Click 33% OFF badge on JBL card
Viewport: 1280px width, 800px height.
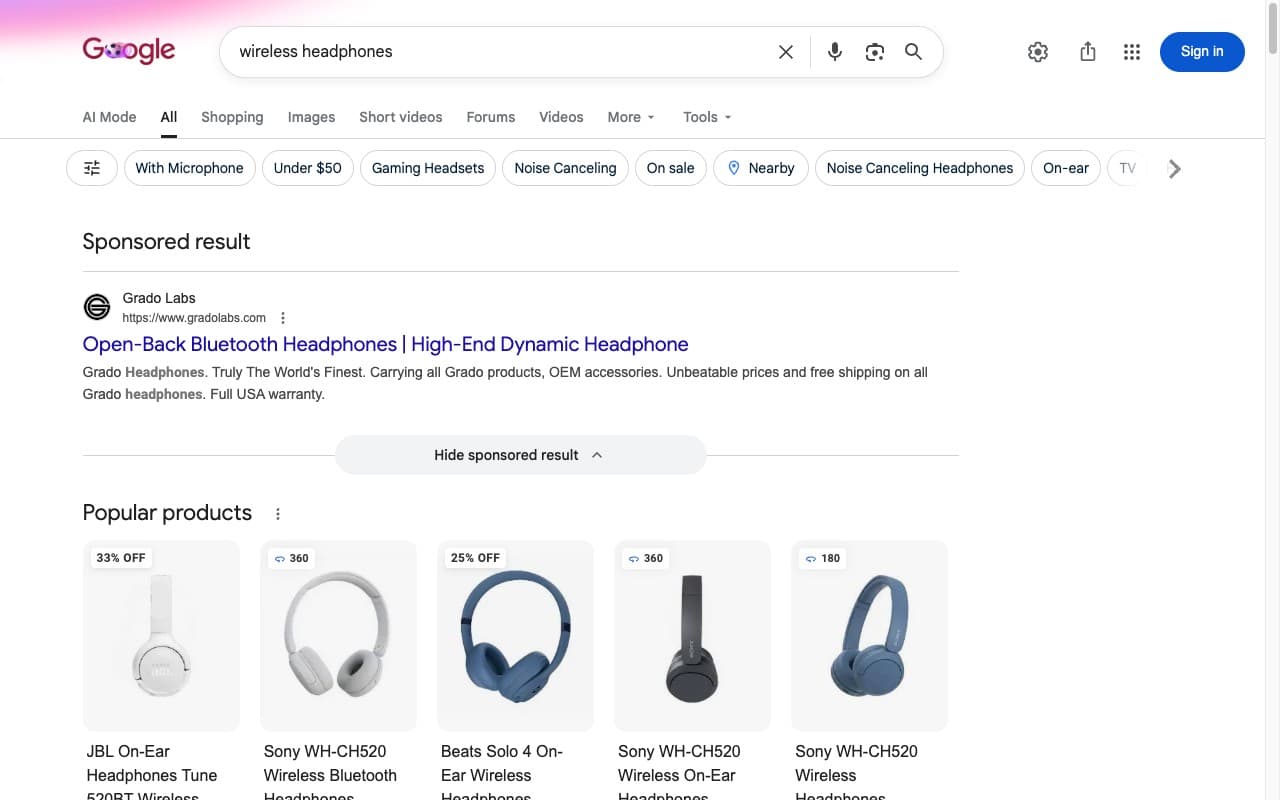[x=121, y=558]
